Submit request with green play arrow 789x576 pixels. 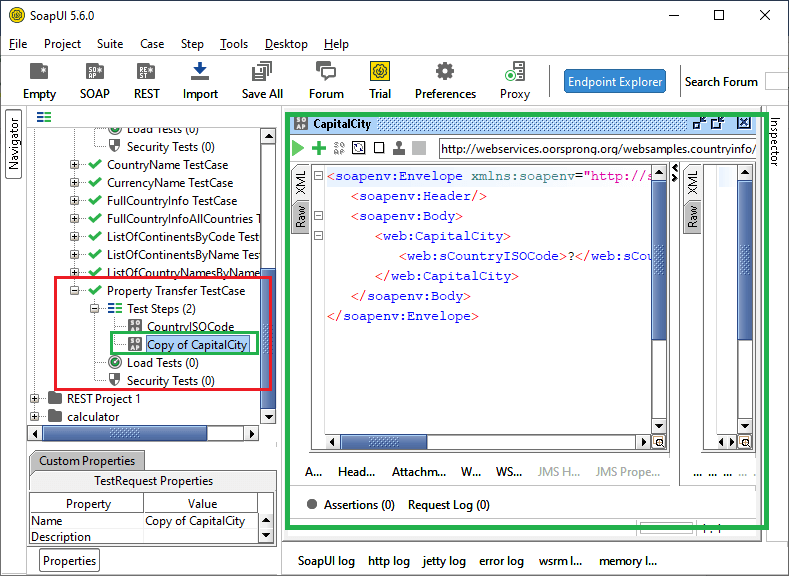tap(298, 148)
